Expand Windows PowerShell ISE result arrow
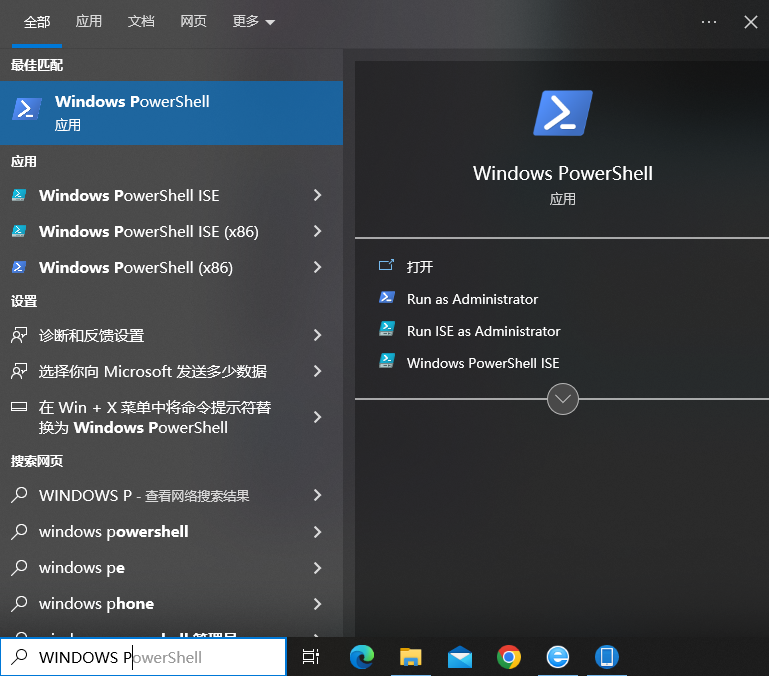769x676 pixels. tap(317, 195)
